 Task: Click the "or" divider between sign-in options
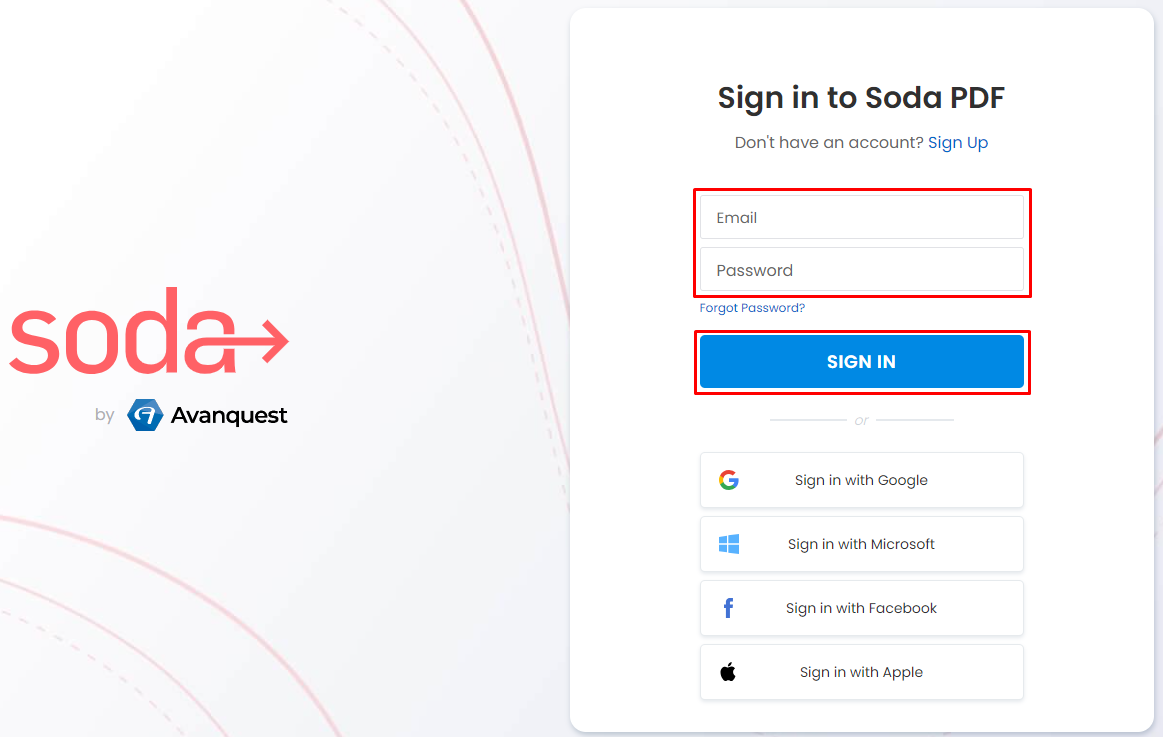(x=861, y=420)
